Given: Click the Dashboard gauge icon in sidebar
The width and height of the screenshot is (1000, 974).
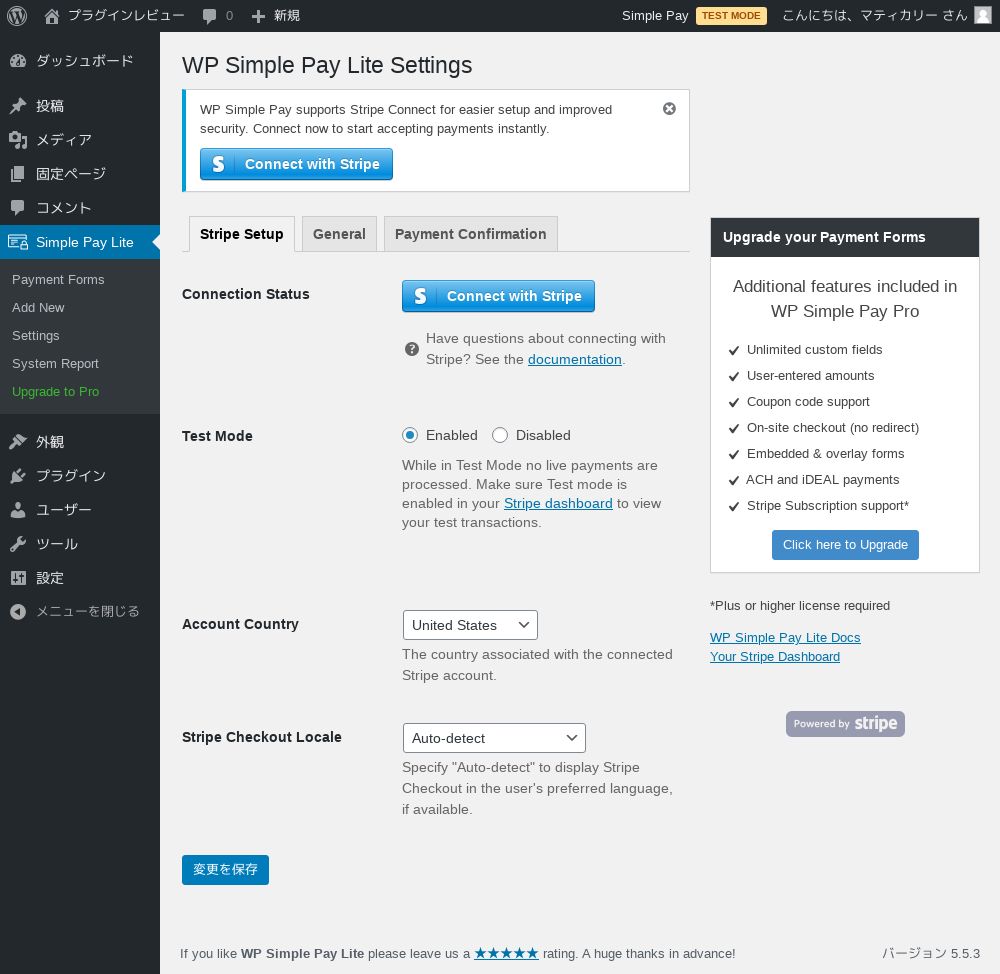Looking at the screenshot, I should click(18, 61).
